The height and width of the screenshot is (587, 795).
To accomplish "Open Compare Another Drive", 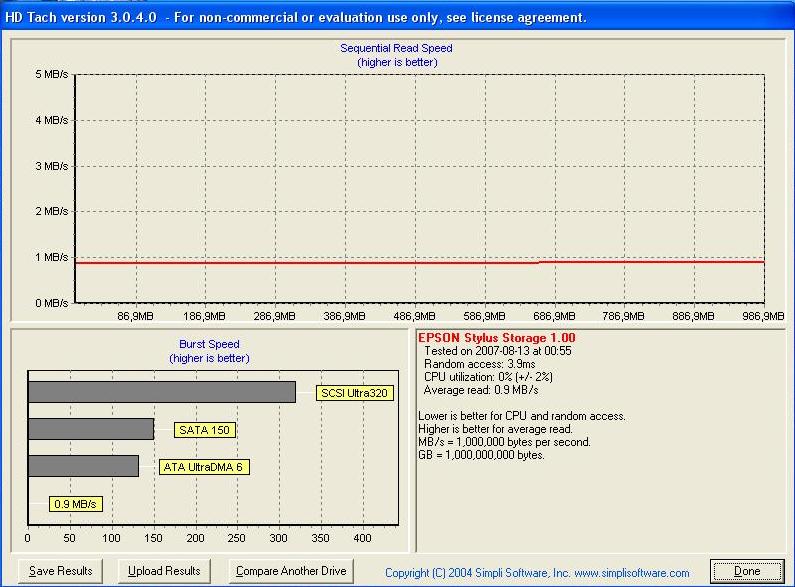I will coord(291,571).
